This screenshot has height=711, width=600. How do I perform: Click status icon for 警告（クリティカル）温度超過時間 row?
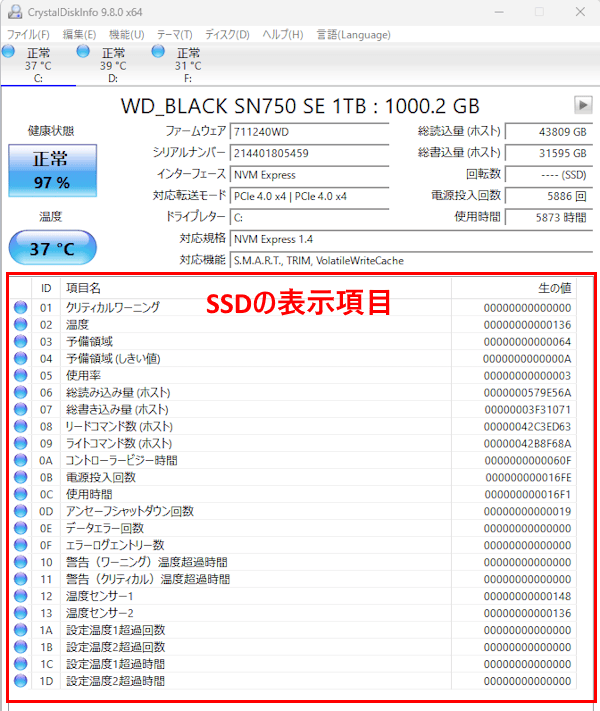(x=20, y=579)
